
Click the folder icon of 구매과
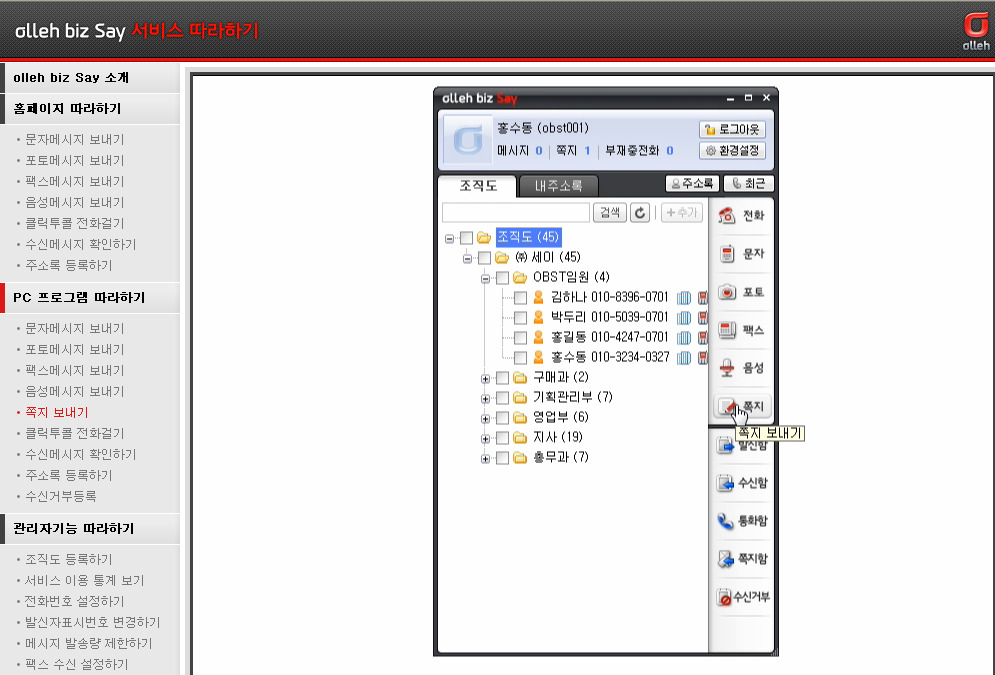(x=520, y=378)
